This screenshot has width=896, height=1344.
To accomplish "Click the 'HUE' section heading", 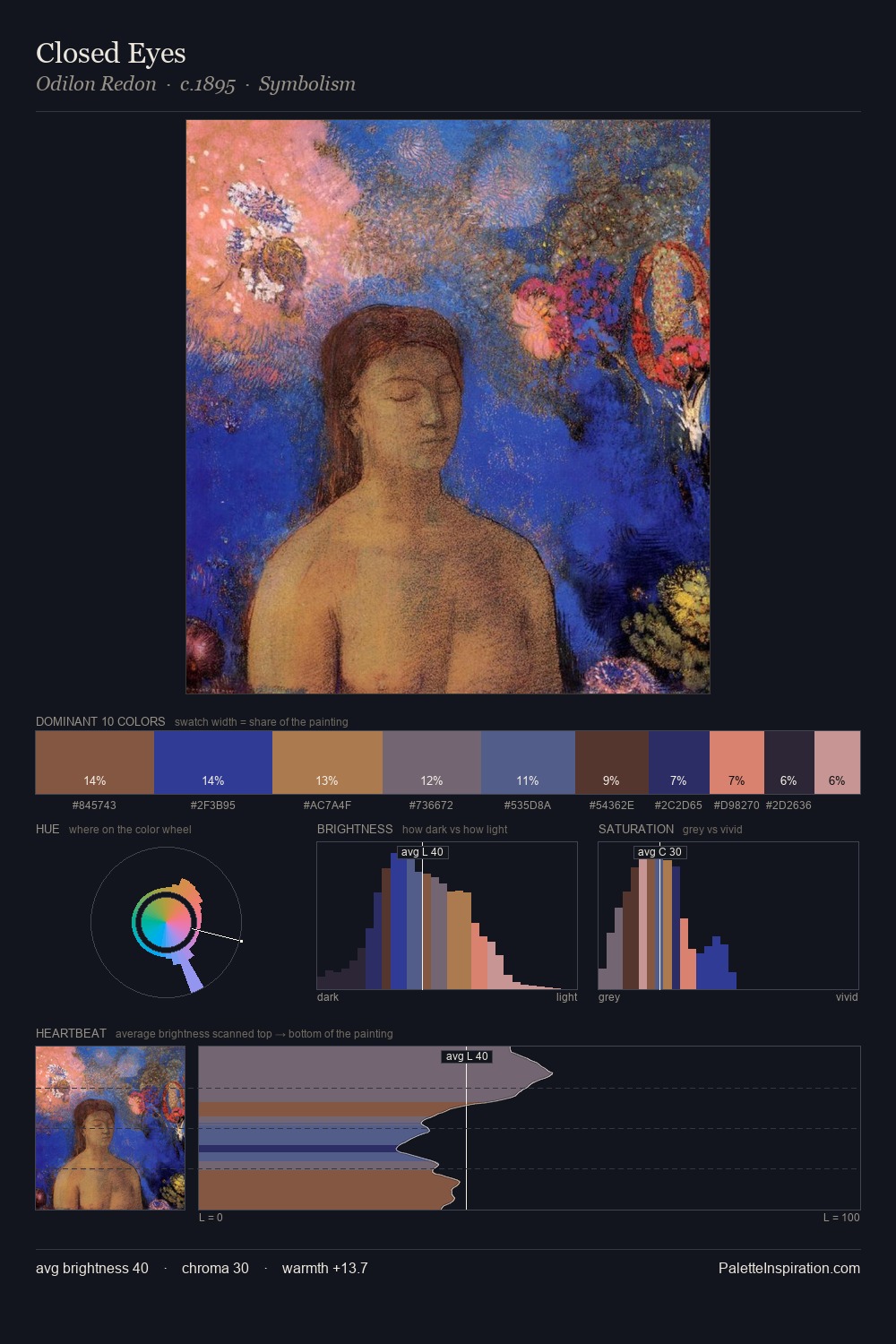I will (47, 829).
